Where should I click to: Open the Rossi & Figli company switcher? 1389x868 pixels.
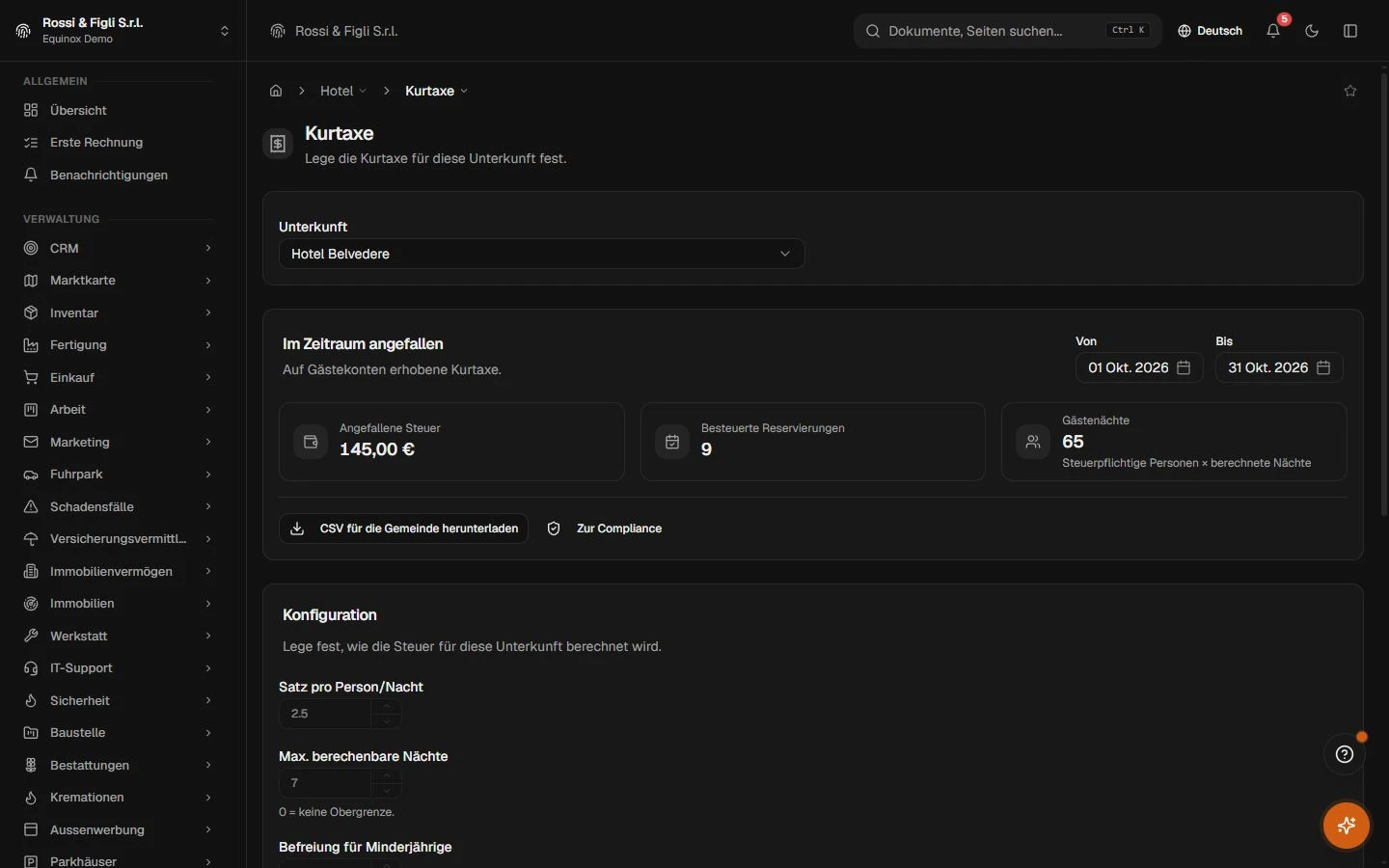pyautogui.click(x=123, y=31)
